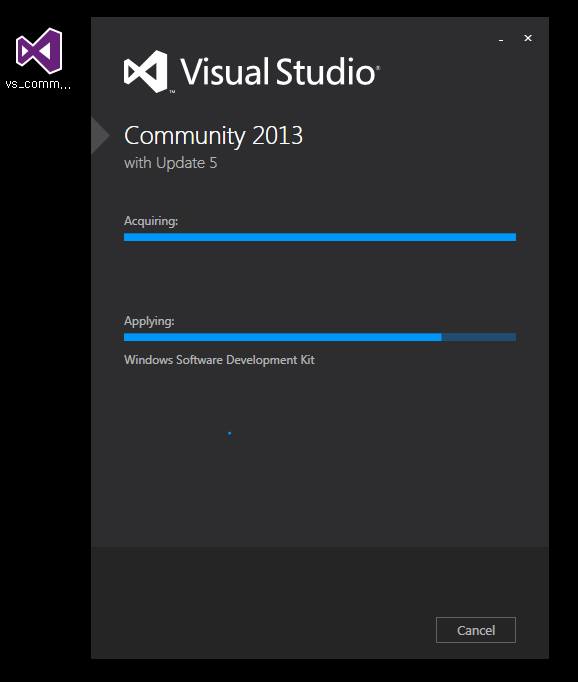Click the Visual Studio logo icon
This screenshot has width=578, height=682.
point(146,71)
